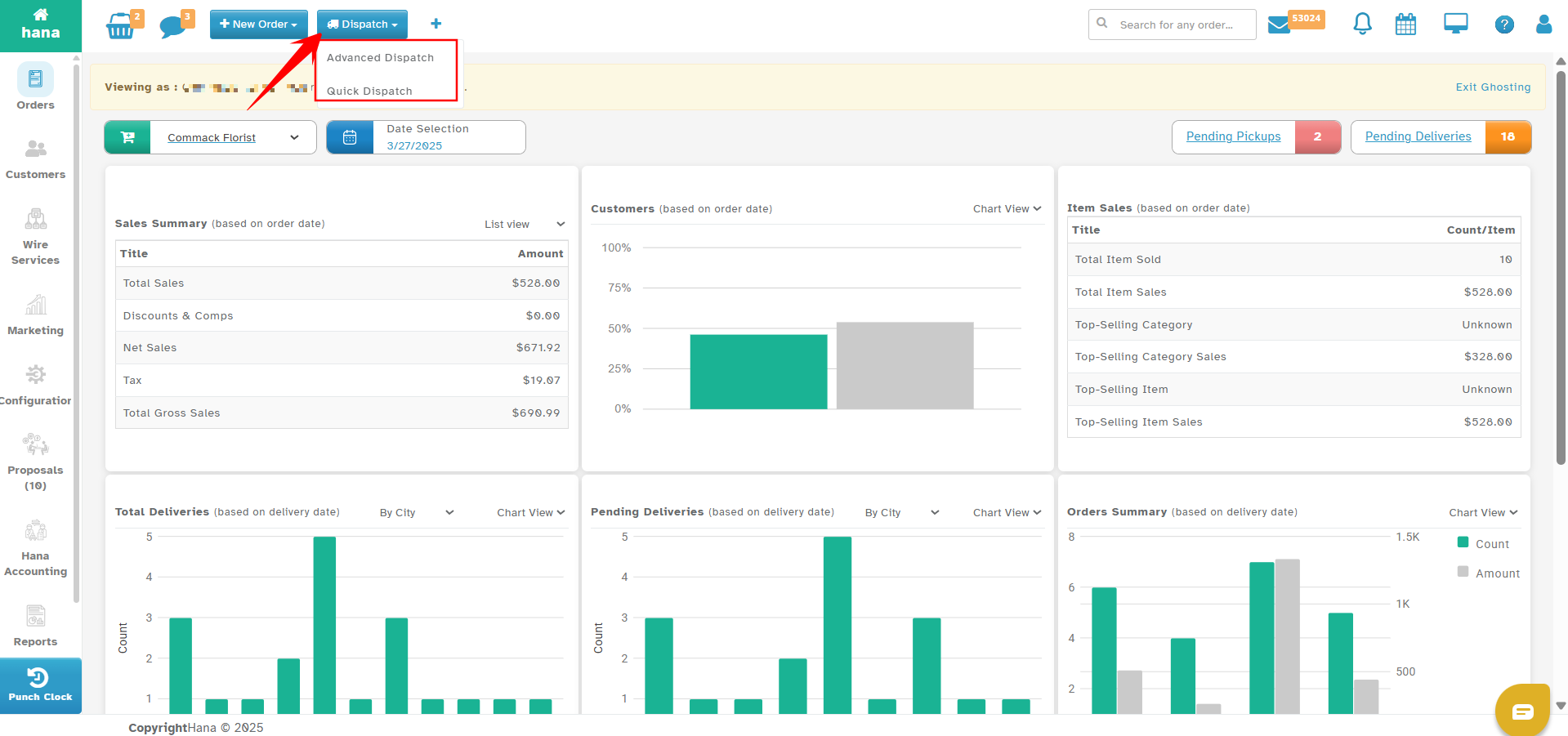This screenshot has height=736, width=1568.
Task: Focus the order search field
Action: (1173, 25)
